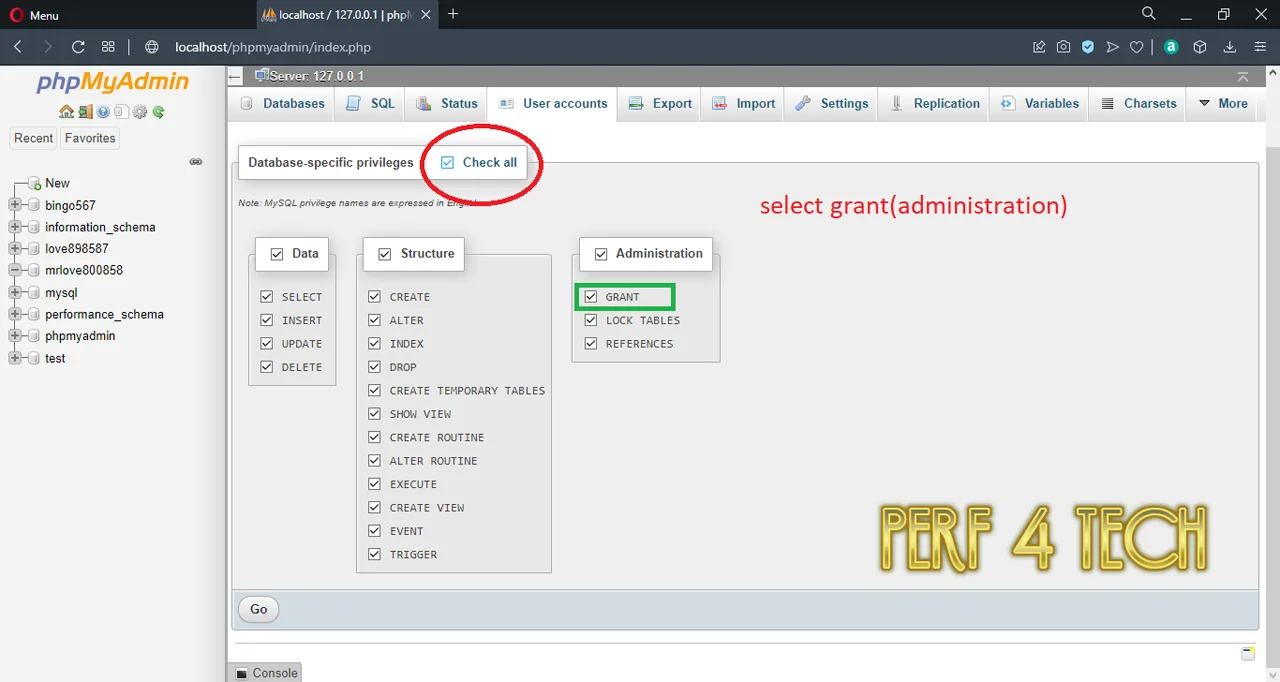Expand the love898587 database node

pos(15,249)
